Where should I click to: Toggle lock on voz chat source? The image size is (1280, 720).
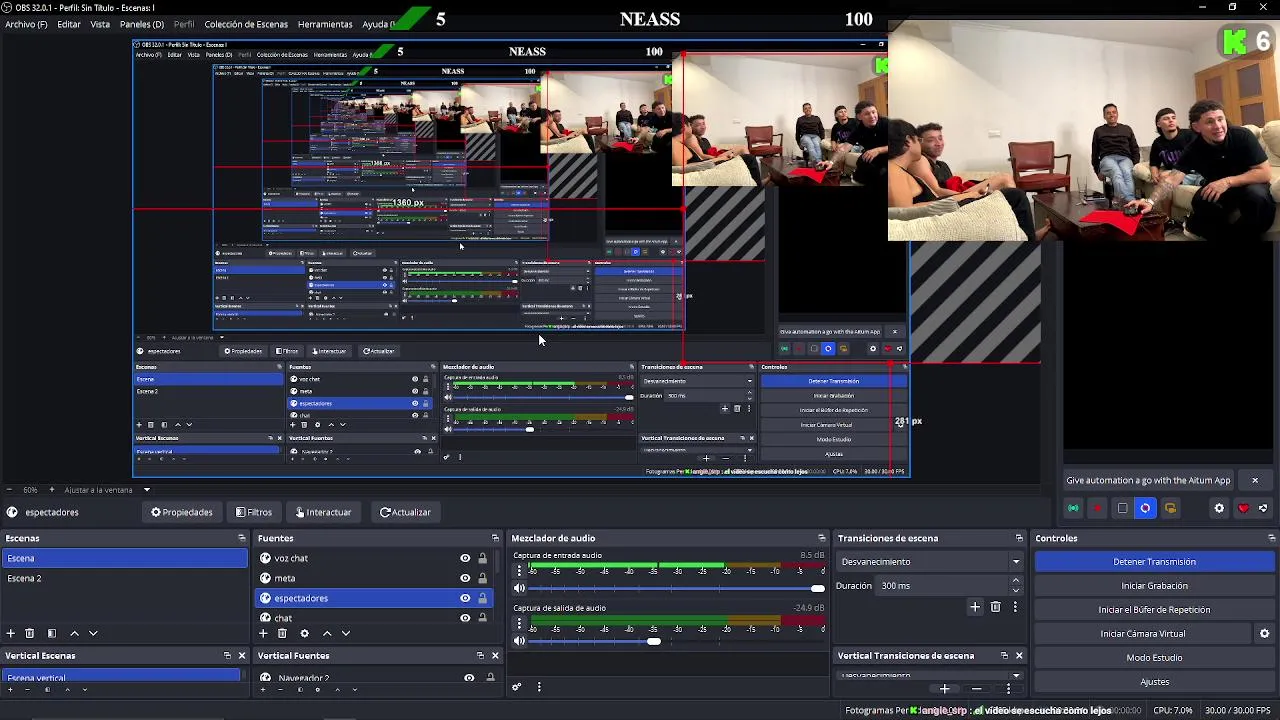click(x=482, y=559)
